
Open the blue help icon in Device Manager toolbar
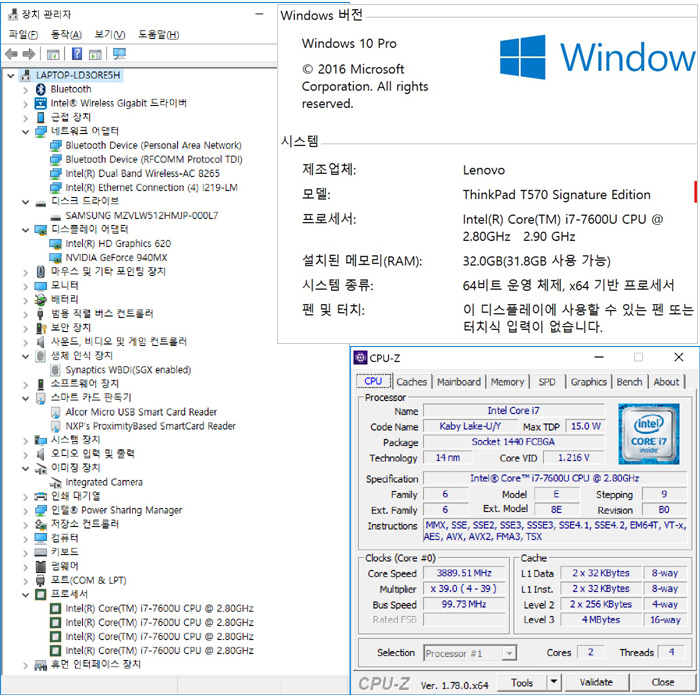tap(77, 54)
